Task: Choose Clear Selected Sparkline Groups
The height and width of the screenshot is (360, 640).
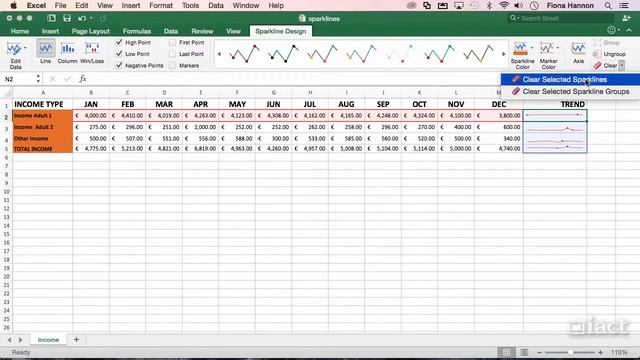Action: click(x=570, y=91)
